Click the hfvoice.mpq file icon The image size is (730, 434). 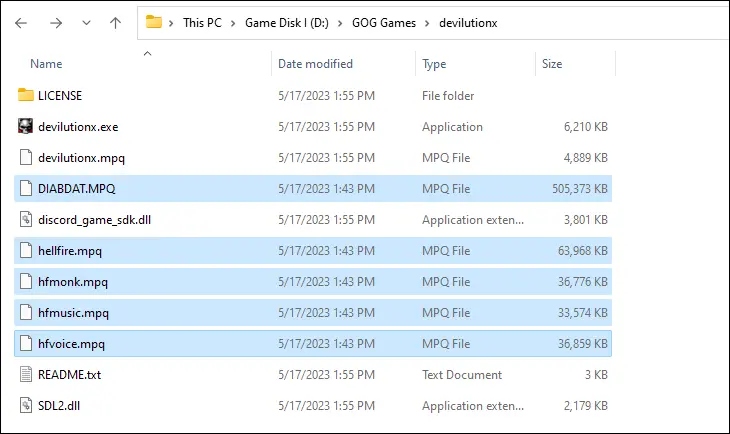[26, 343]
